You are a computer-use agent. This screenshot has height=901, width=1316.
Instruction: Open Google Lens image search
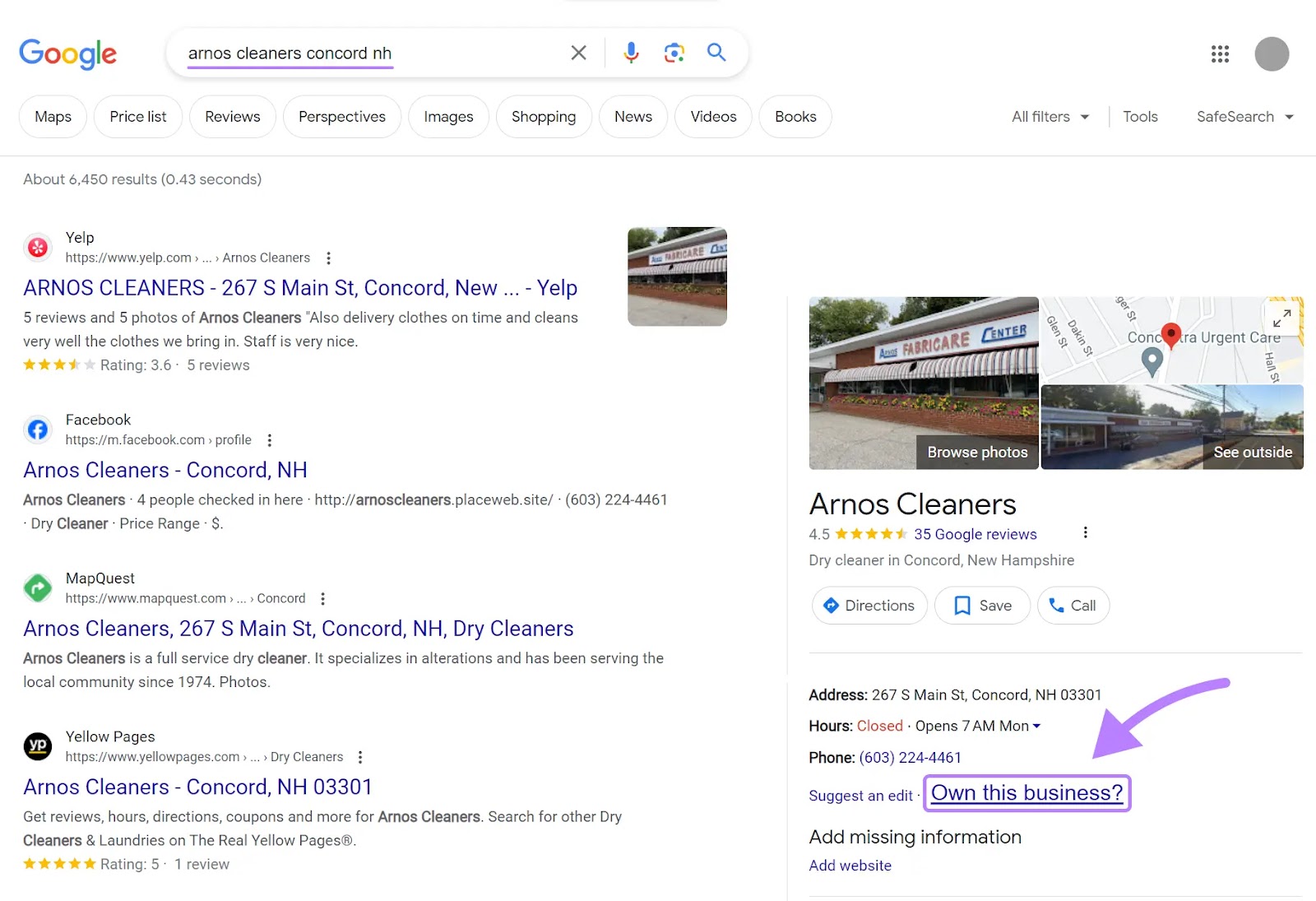pos(674,52)
